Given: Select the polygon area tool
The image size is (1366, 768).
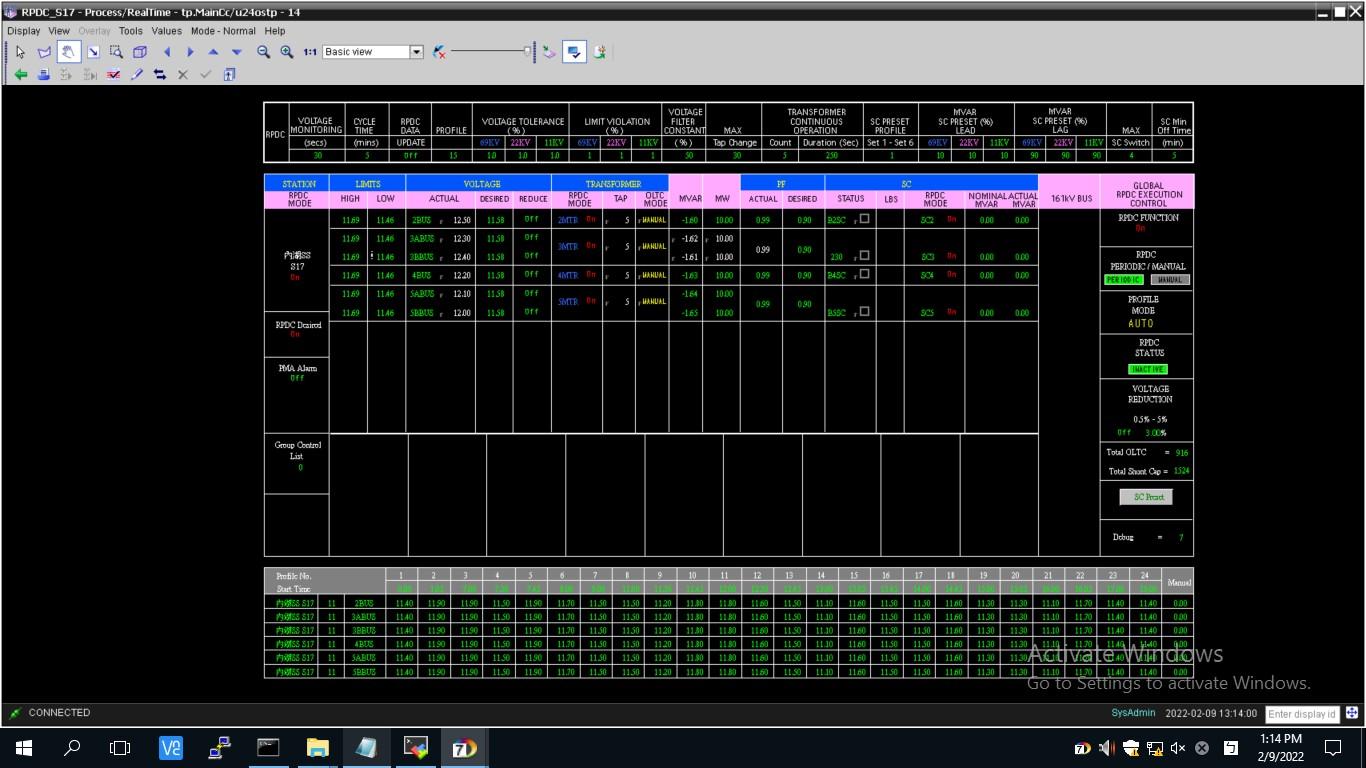Looking at the screenshot, I should click(x=44, y=52).
